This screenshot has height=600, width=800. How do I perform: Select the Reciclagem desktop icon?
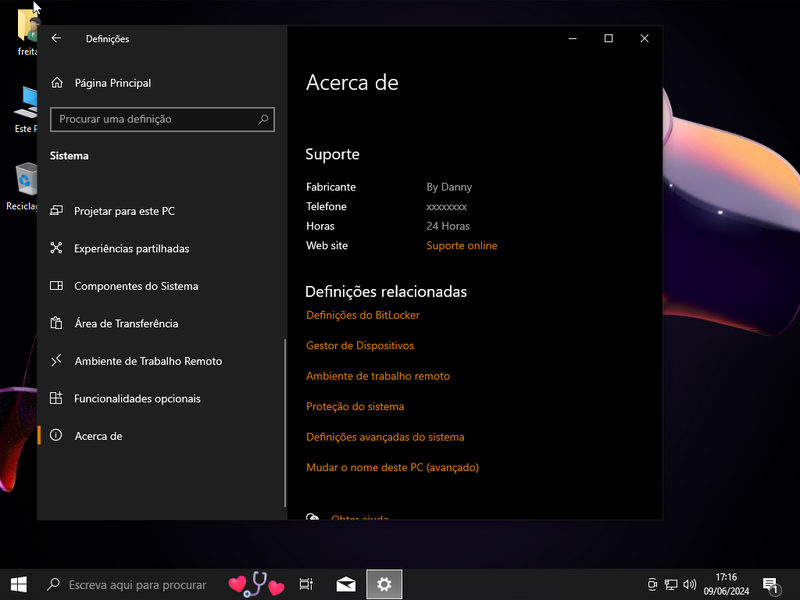click(23, 186)
